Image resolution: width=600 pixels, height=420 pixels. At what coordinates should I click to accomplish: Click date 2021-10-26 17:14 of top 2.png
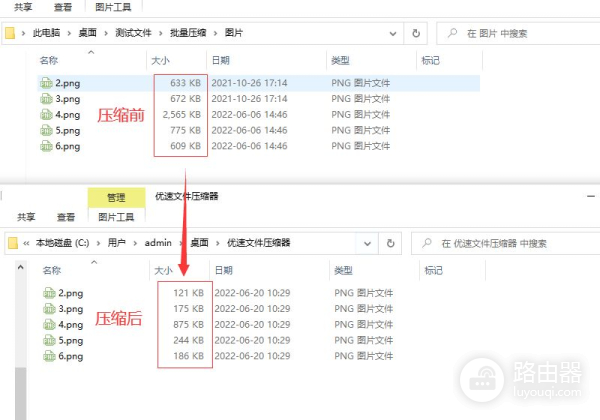point(249,83)
